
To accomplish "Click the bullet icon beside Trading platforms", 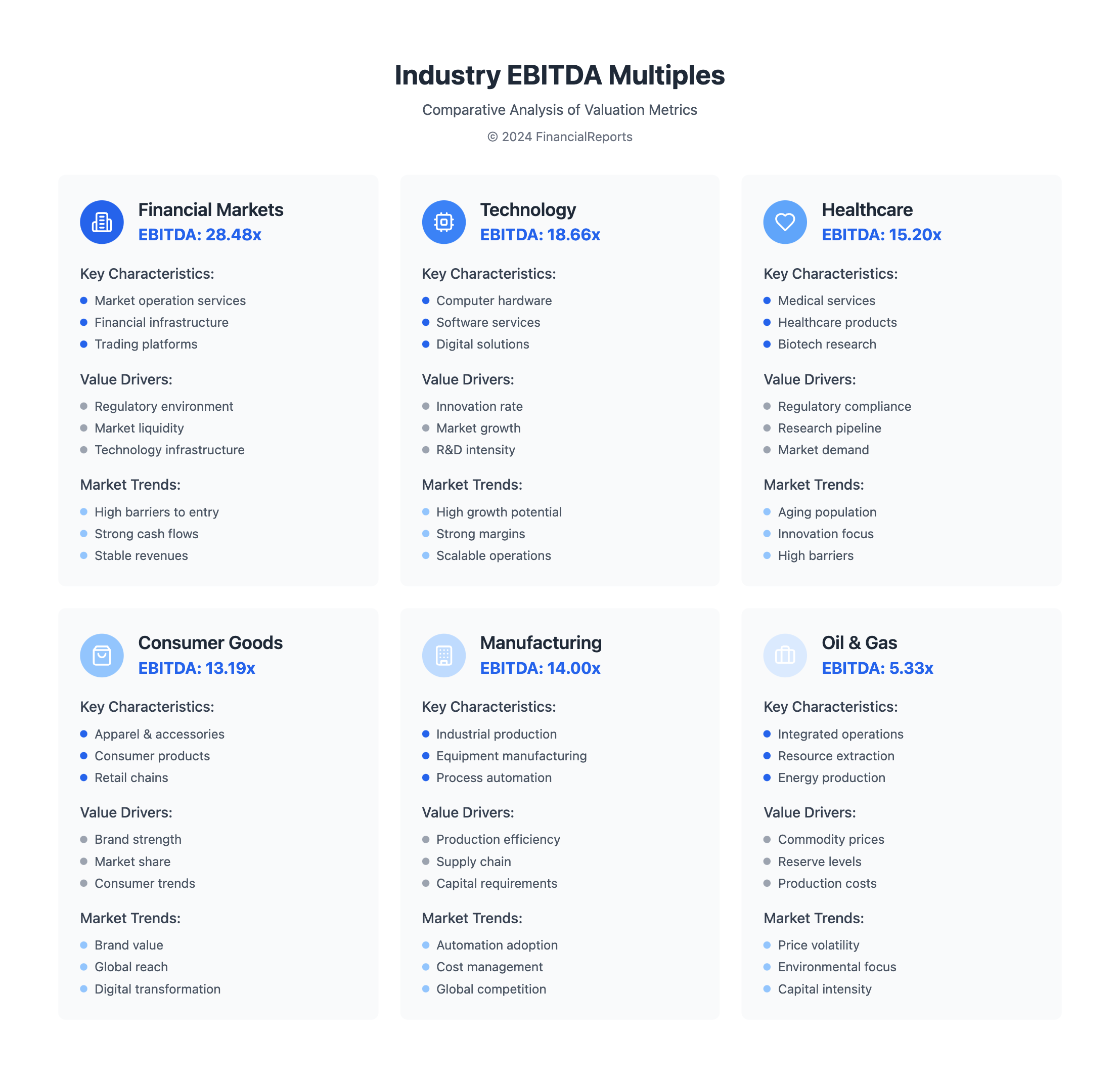I will tap(84, 344).
